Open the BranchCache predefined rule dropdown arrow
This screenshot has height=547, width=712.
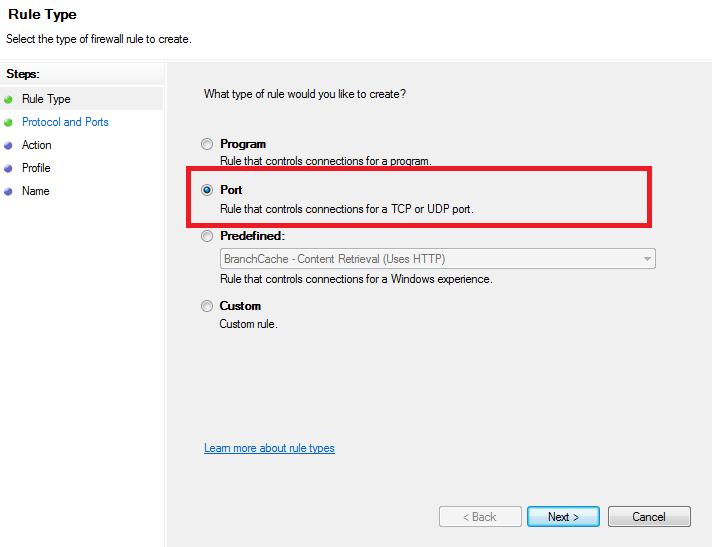pos(647,259)
